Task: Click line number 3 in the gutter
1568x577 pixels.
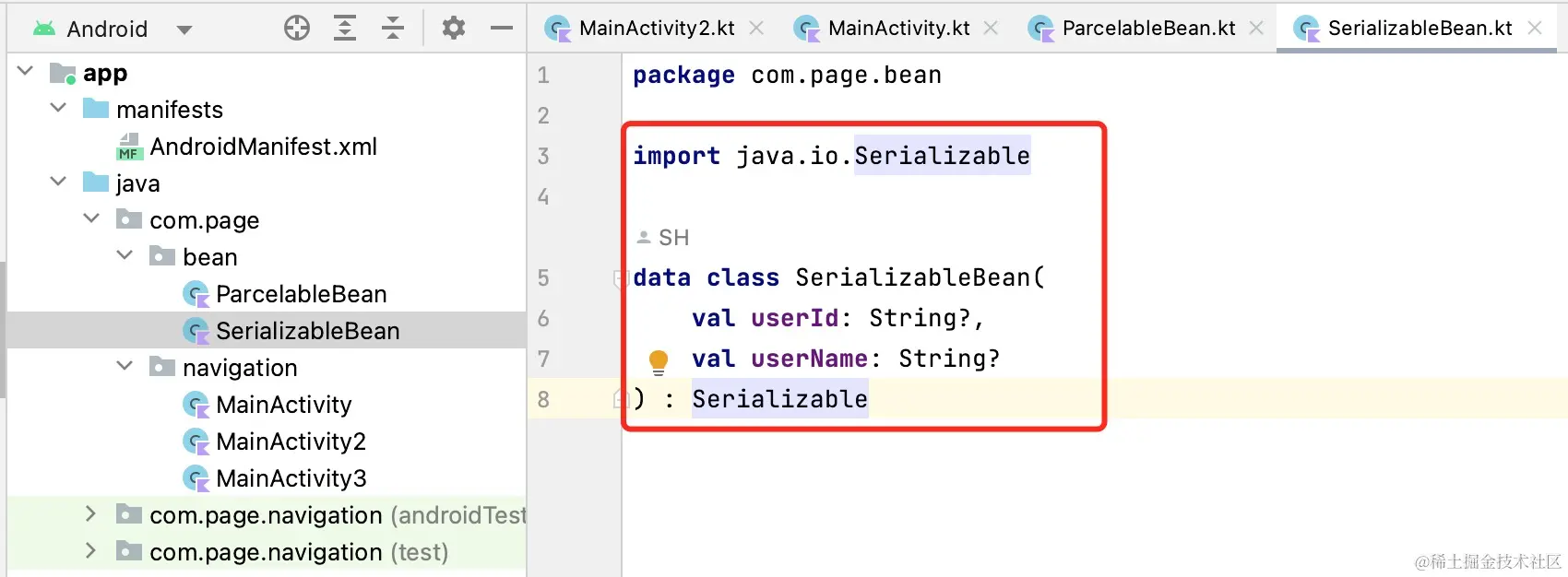Action: [543, 156]
